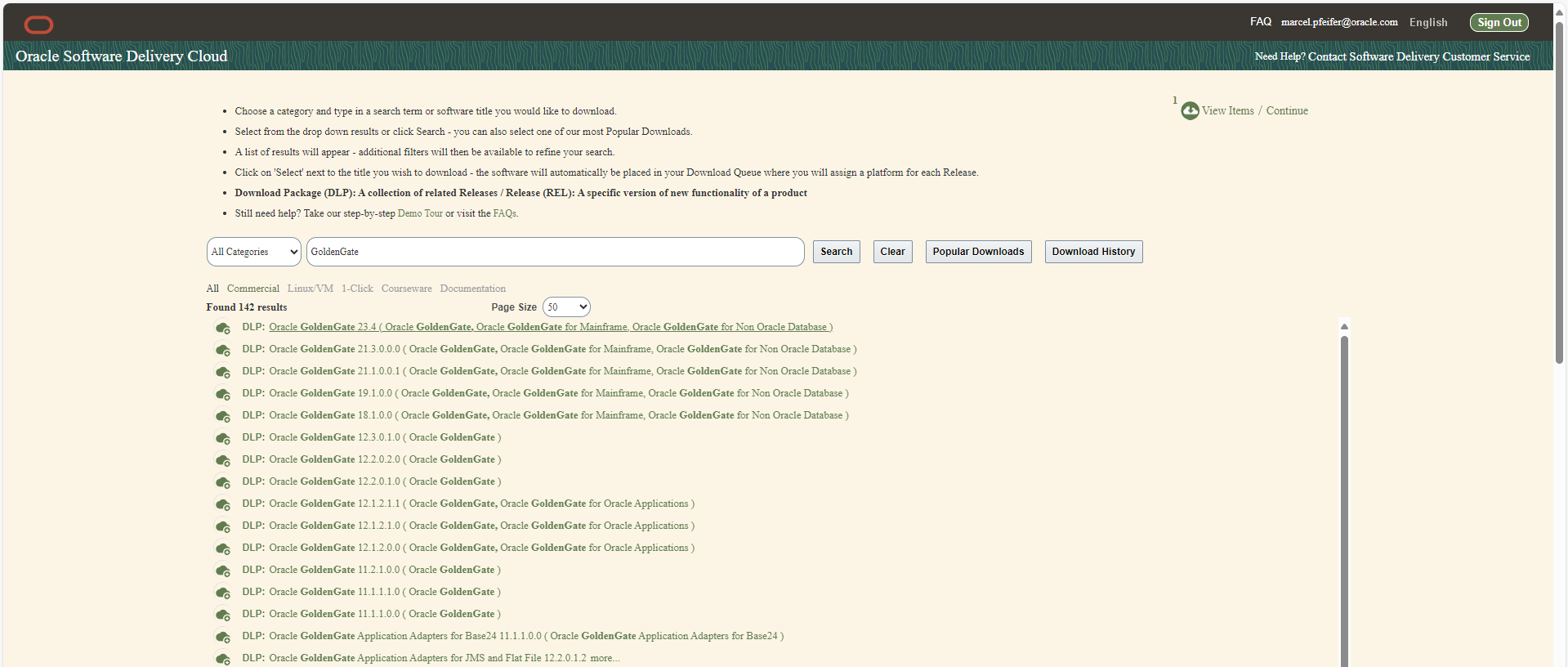Open Download History
1568x667 pixels.
pos(1094,252)
